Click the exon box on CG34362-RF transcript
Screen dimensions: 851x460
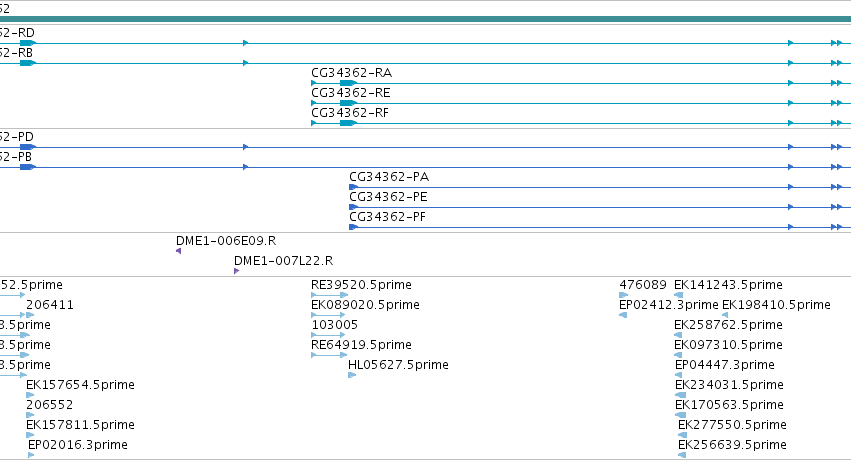point(348,123)
